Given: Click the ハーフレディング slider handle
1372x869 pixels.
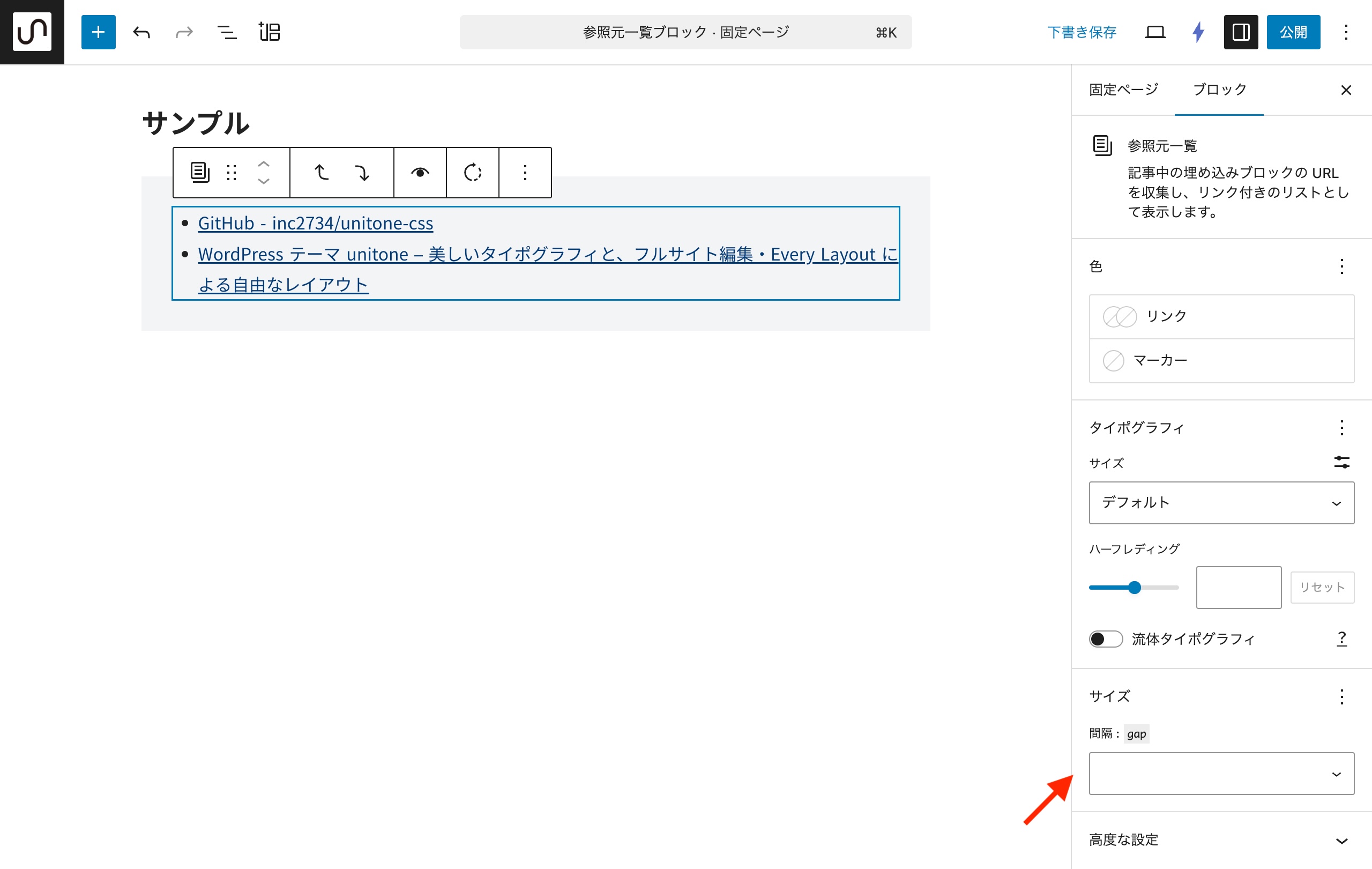Looking at the screenshot, I should click(x=1135, y=588).
